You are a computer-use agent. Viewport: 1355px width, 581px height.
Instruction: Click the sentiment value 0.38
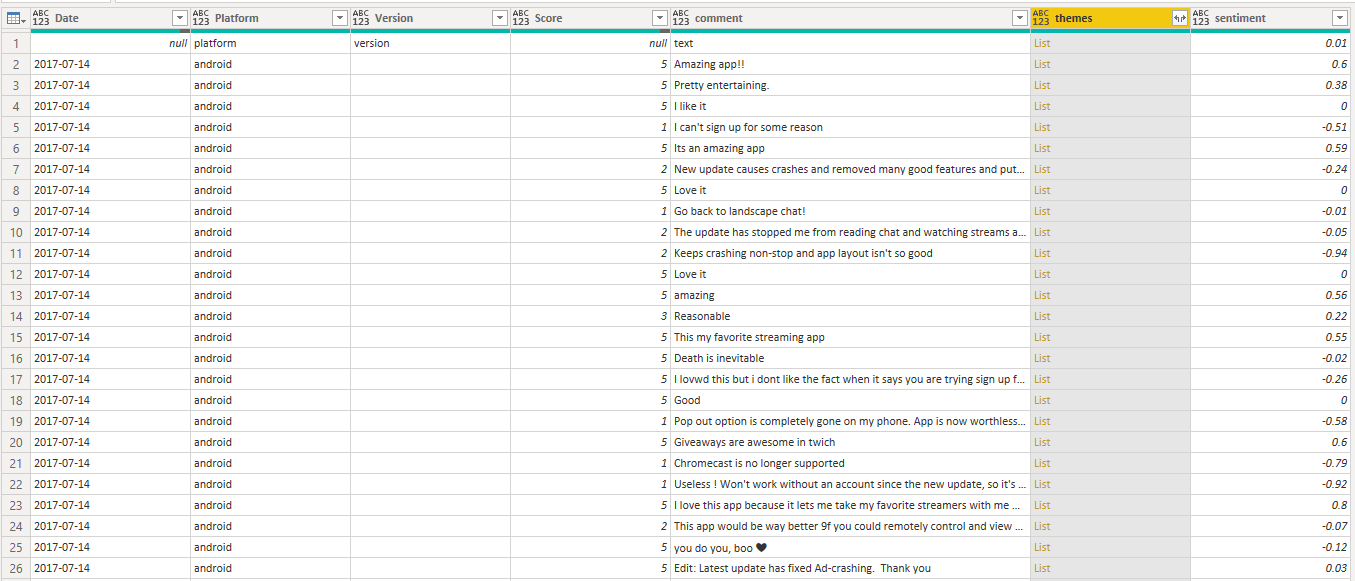click(x=1337, y=85)
